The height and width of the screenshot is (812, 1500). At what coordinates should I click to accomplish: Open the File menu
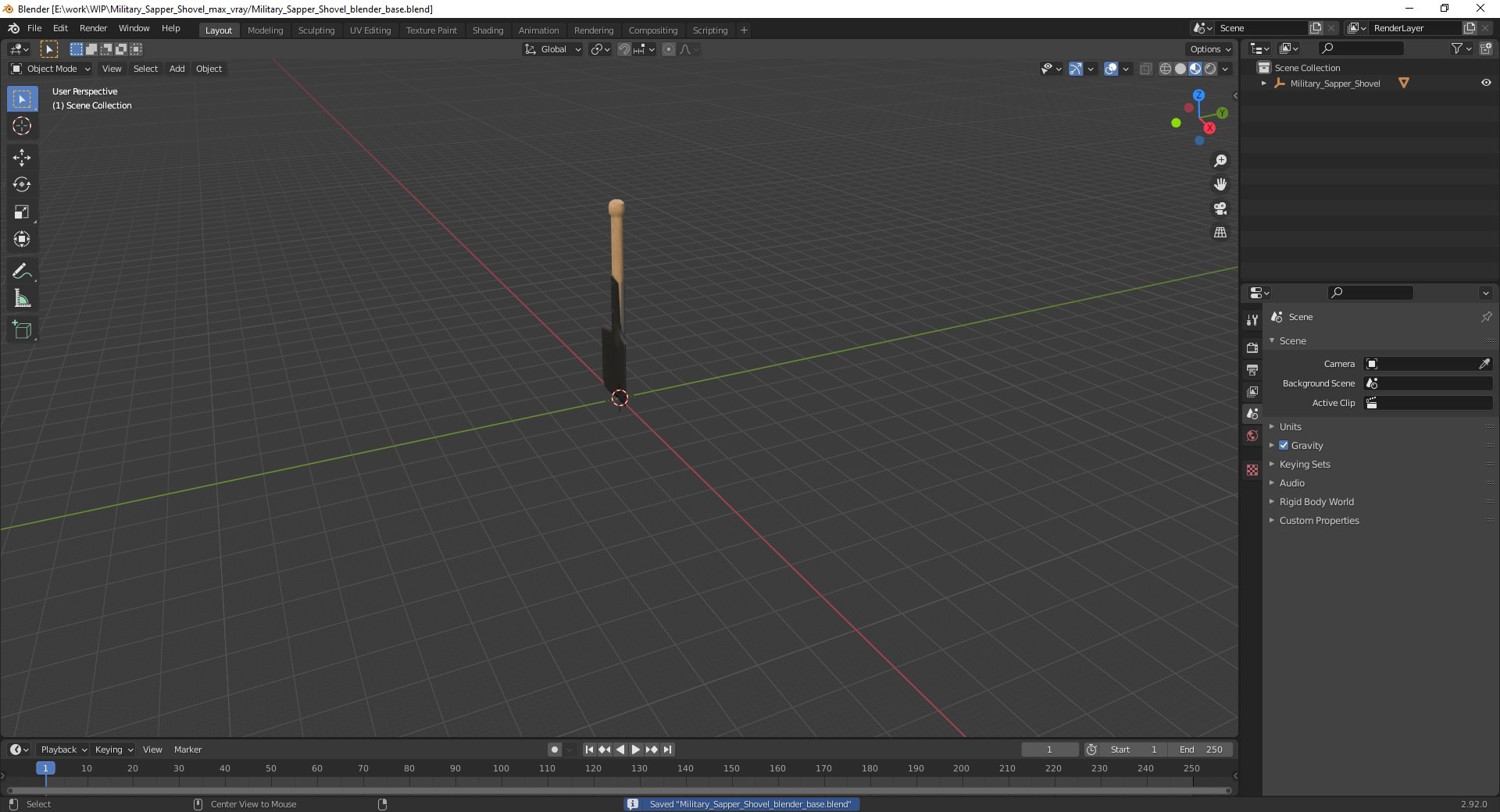tap(34, 28)
